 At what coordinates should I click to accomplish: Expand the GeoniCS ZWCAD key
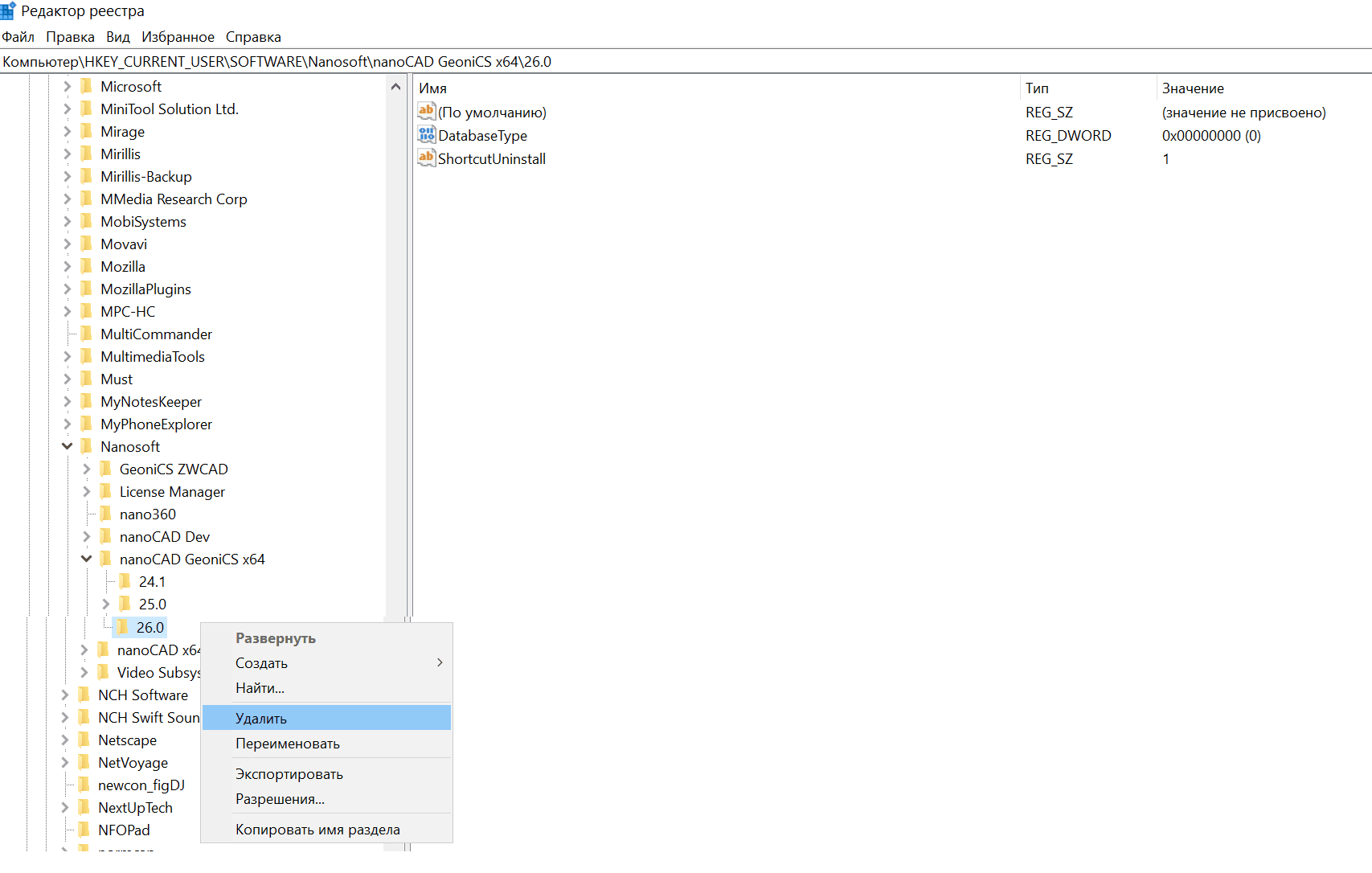[86, 469]
